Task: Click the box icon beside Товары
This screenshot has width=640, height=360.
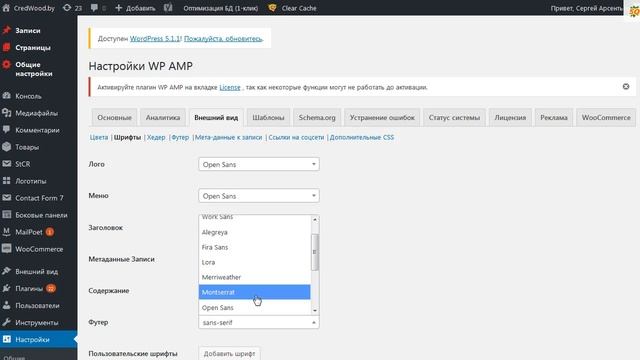Action: click(7, 147)
